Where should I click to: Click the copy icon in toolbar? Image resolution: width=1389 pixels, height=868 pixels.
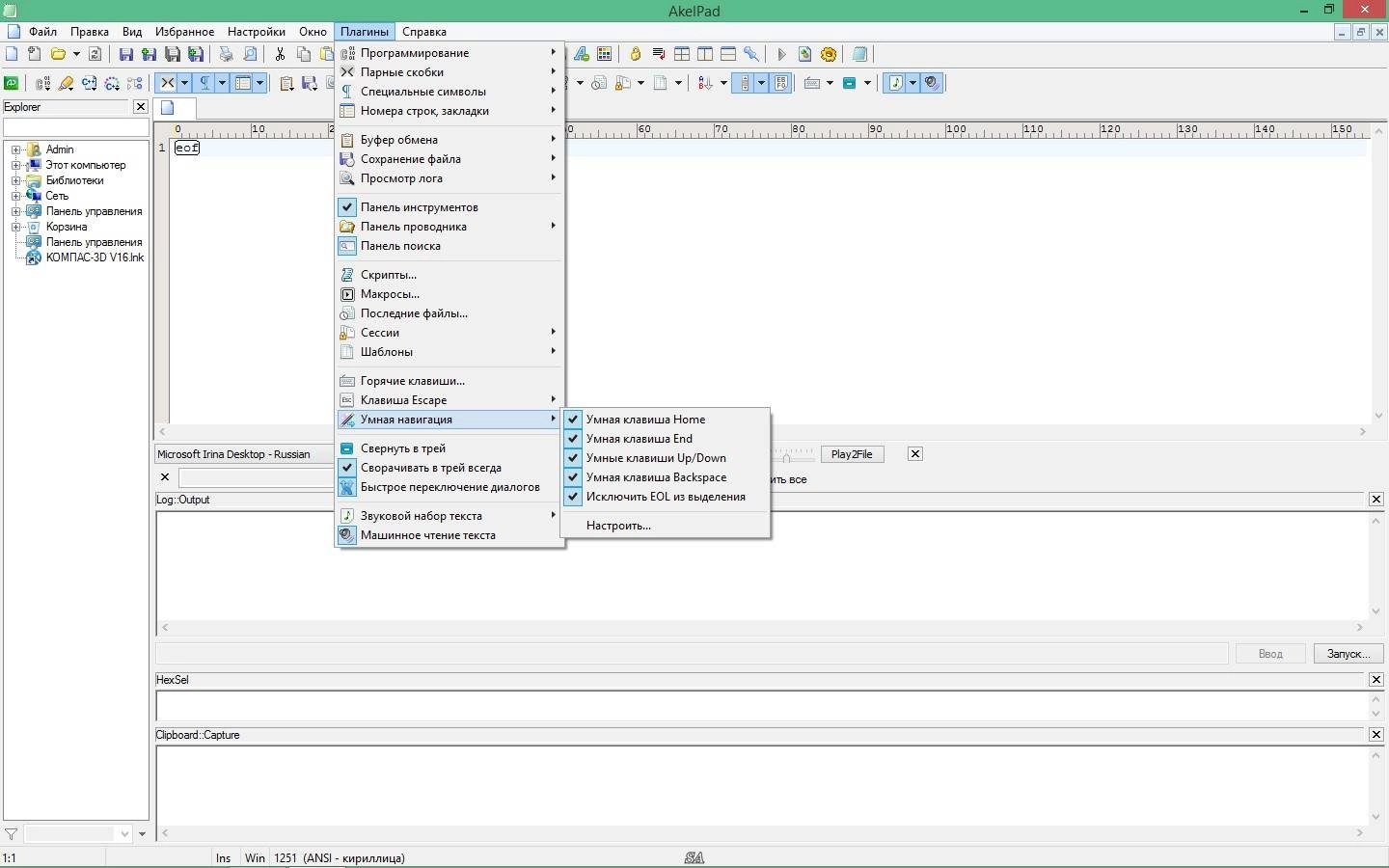[304, 54]
